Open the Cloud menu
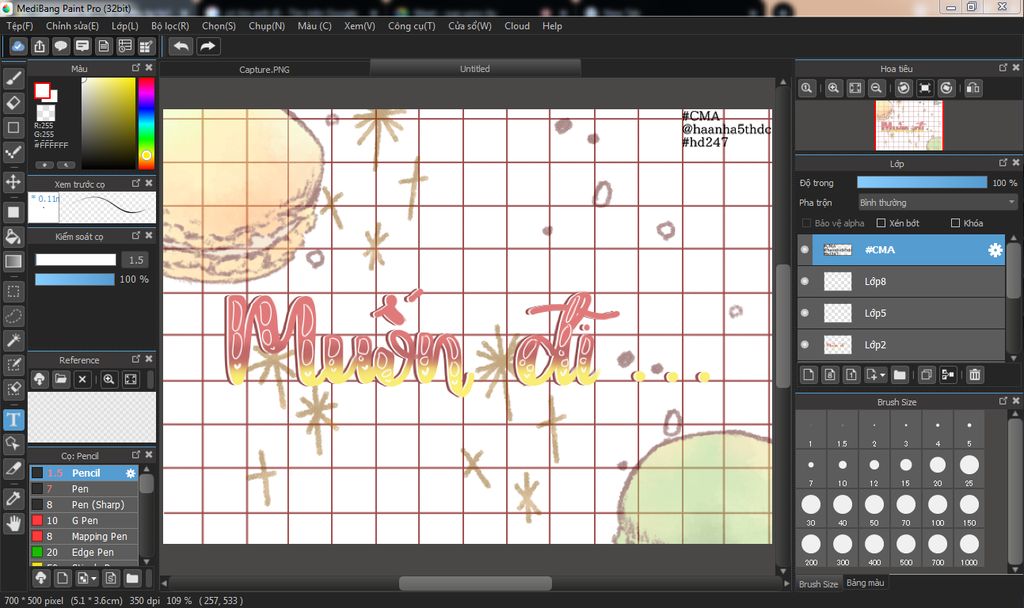Viewport: 1024px width, 608px height. (x=517, y=26)
